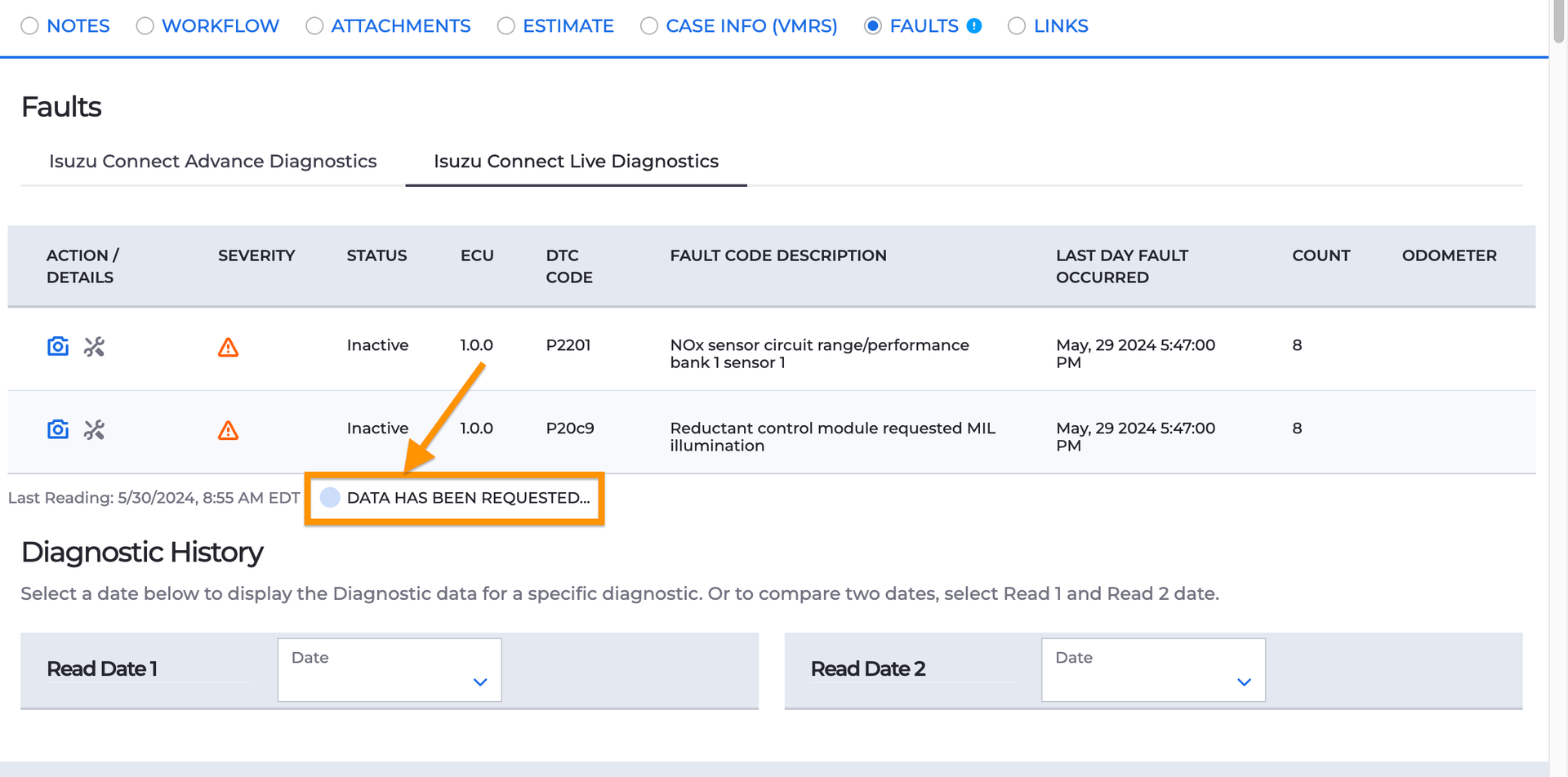Screen dimensions: 1568x777
Task: Open repair tools icon for P2201 fault
Action: tap(94, 347)
